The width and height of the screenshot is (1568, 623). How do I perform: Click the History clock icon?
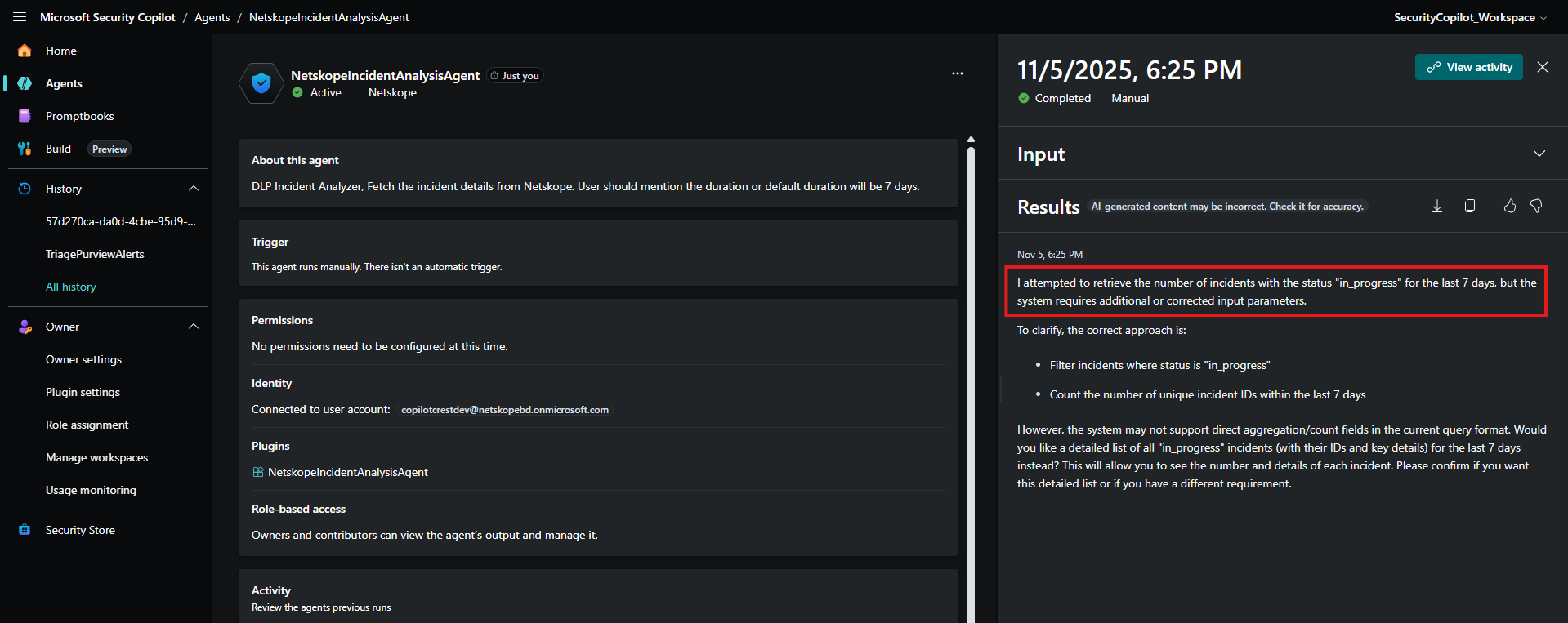pyautogui.click(x=25, y=189)
